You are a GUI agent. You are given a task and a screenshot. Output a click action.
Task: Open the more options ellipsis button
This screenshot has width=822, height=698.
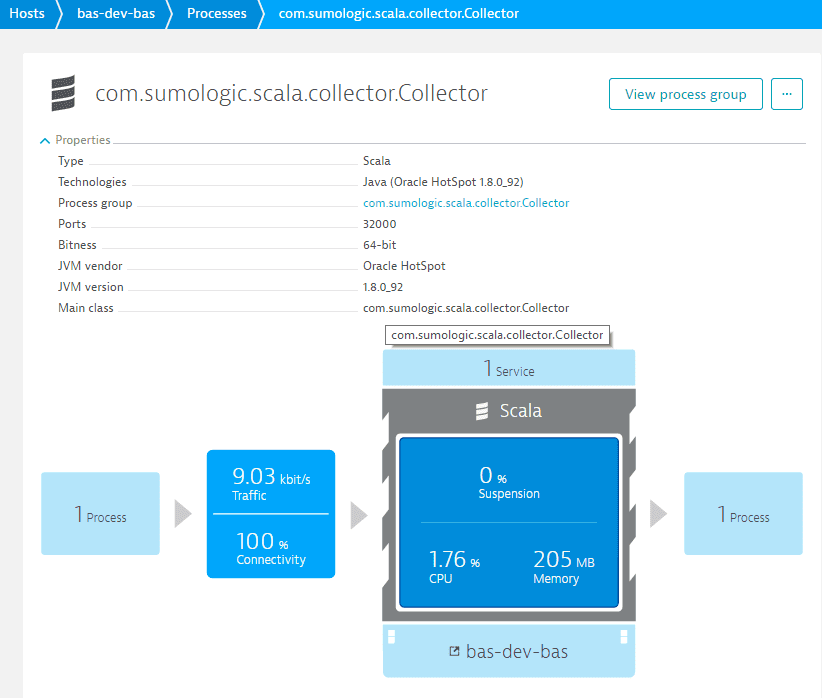786,94
